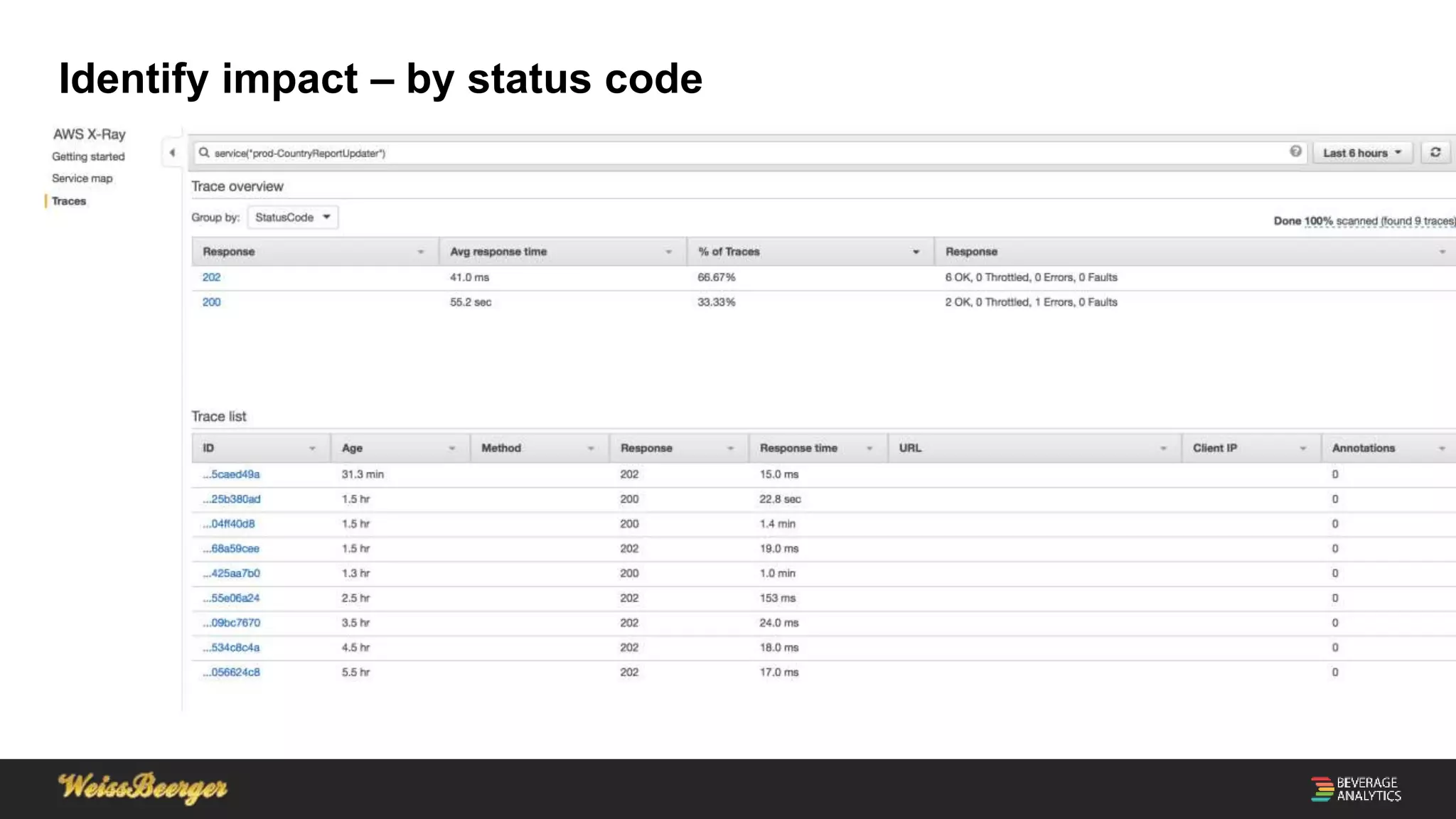The height and width of the screenshot is (819, 1456).
Task: Click the search magnifier icon
Action: click(204, 152)
